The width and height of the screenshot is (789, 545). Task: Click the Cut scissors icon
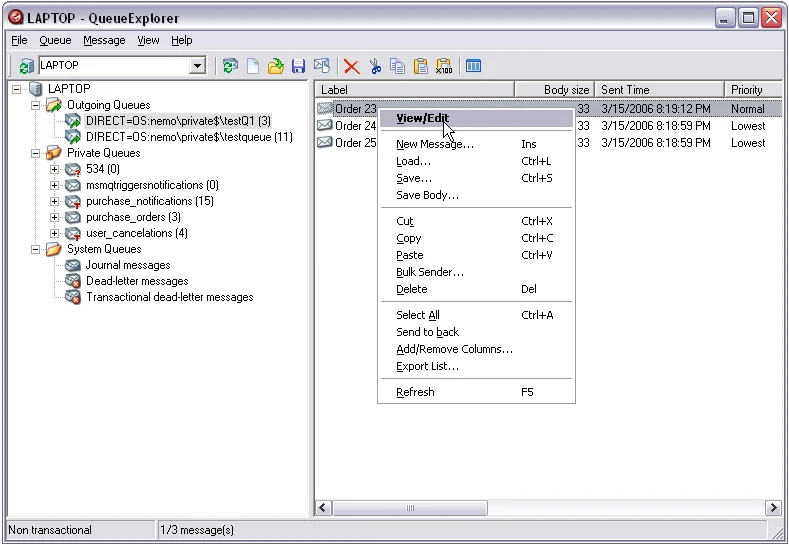375,66
